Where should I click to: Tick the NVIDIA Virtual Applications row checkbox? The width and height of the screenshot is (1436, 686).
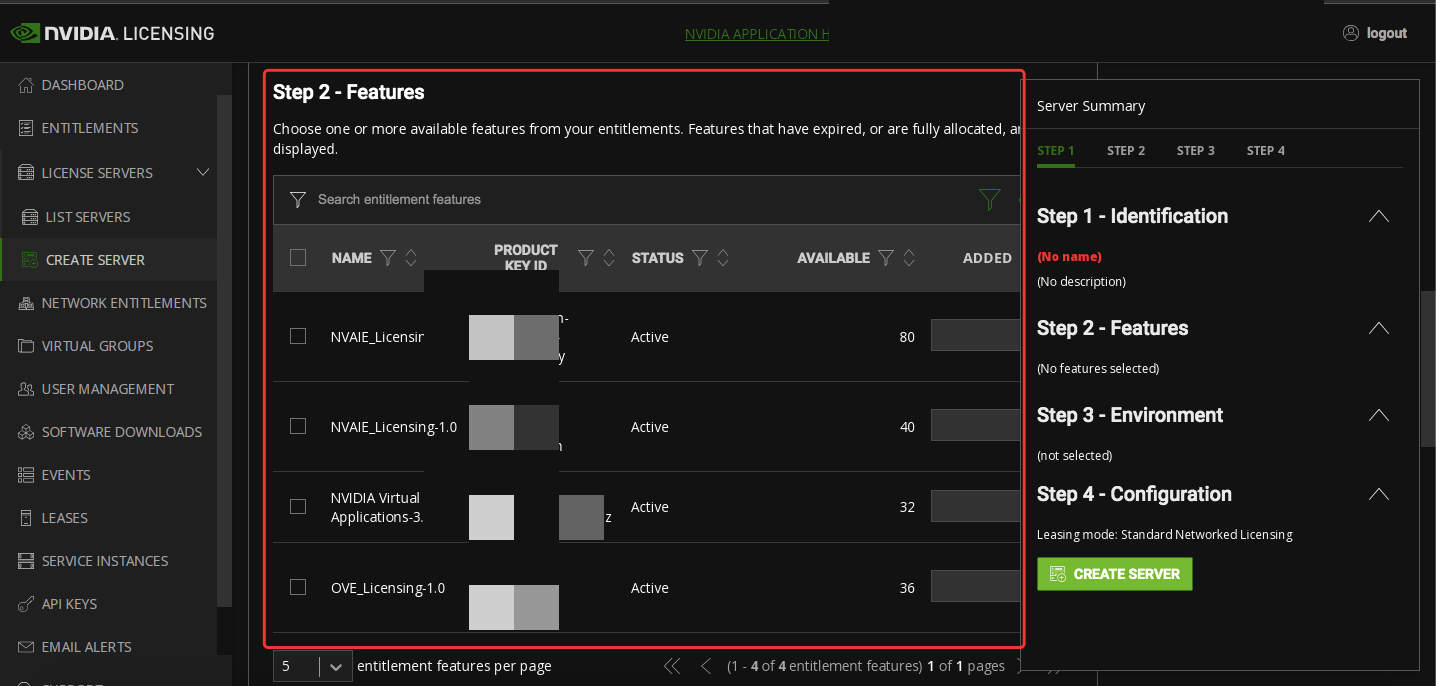coord(298,506)
